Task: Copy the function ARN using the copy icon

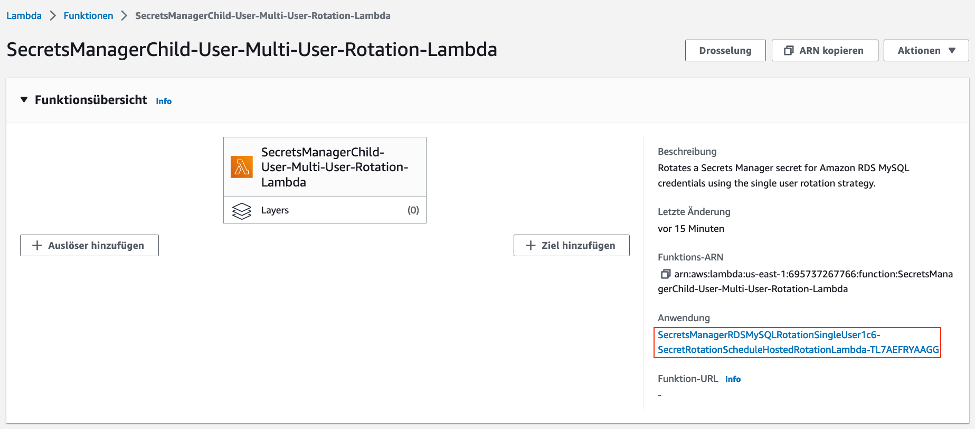Action: pos(665,274)
